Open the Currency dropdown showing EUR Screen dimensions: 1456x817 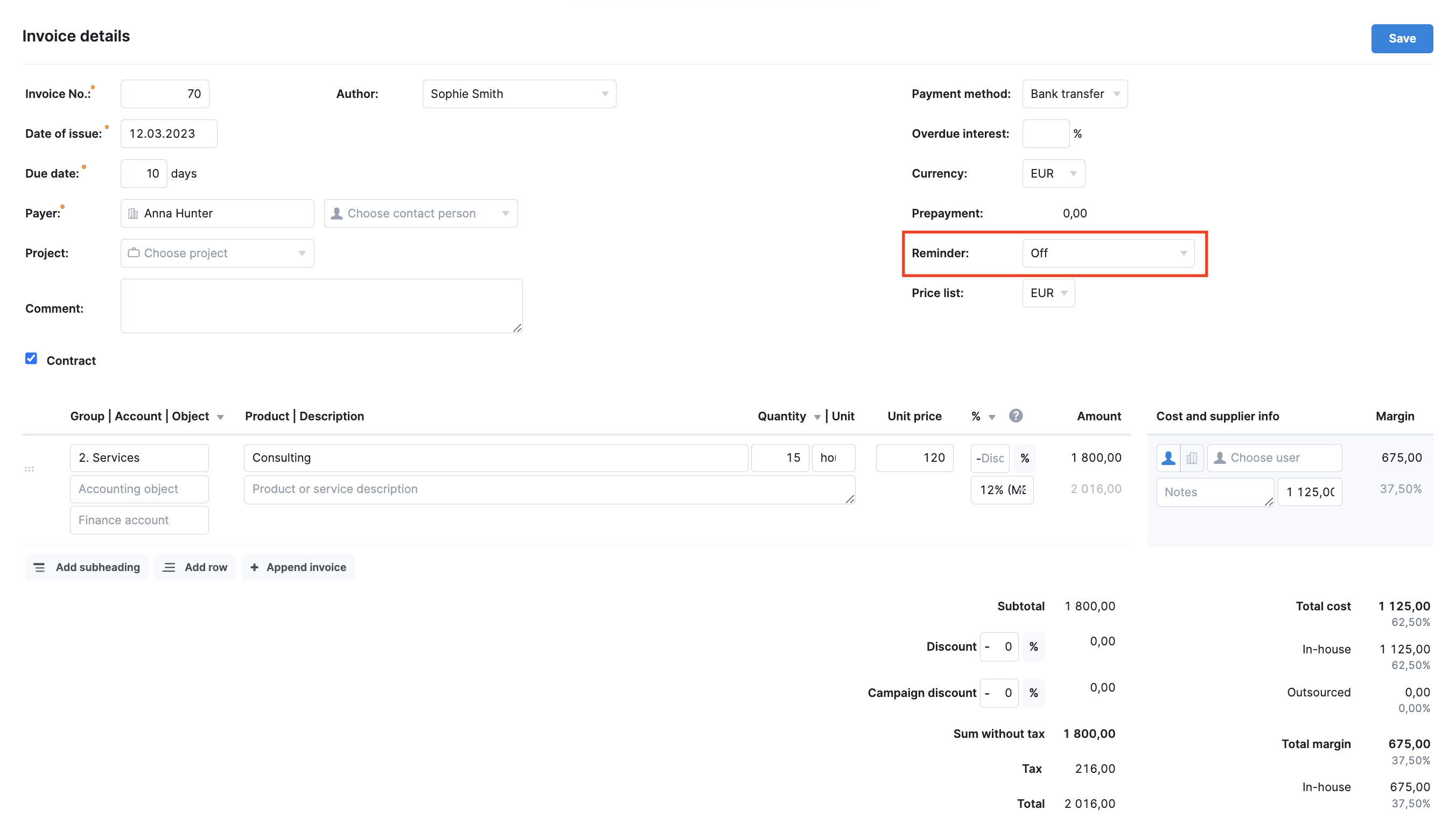pyautogui.click(x=1053, y=173)
